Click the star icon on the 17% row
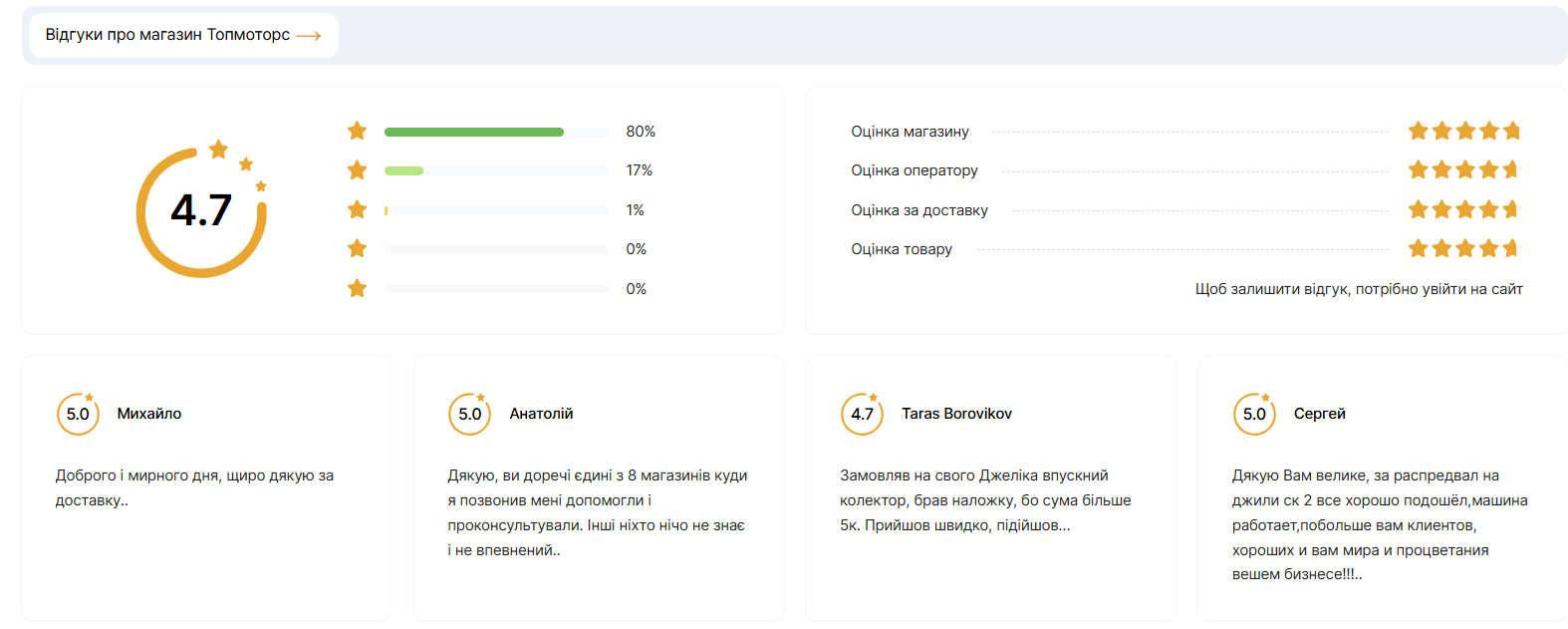 click(x=358, y=170)
